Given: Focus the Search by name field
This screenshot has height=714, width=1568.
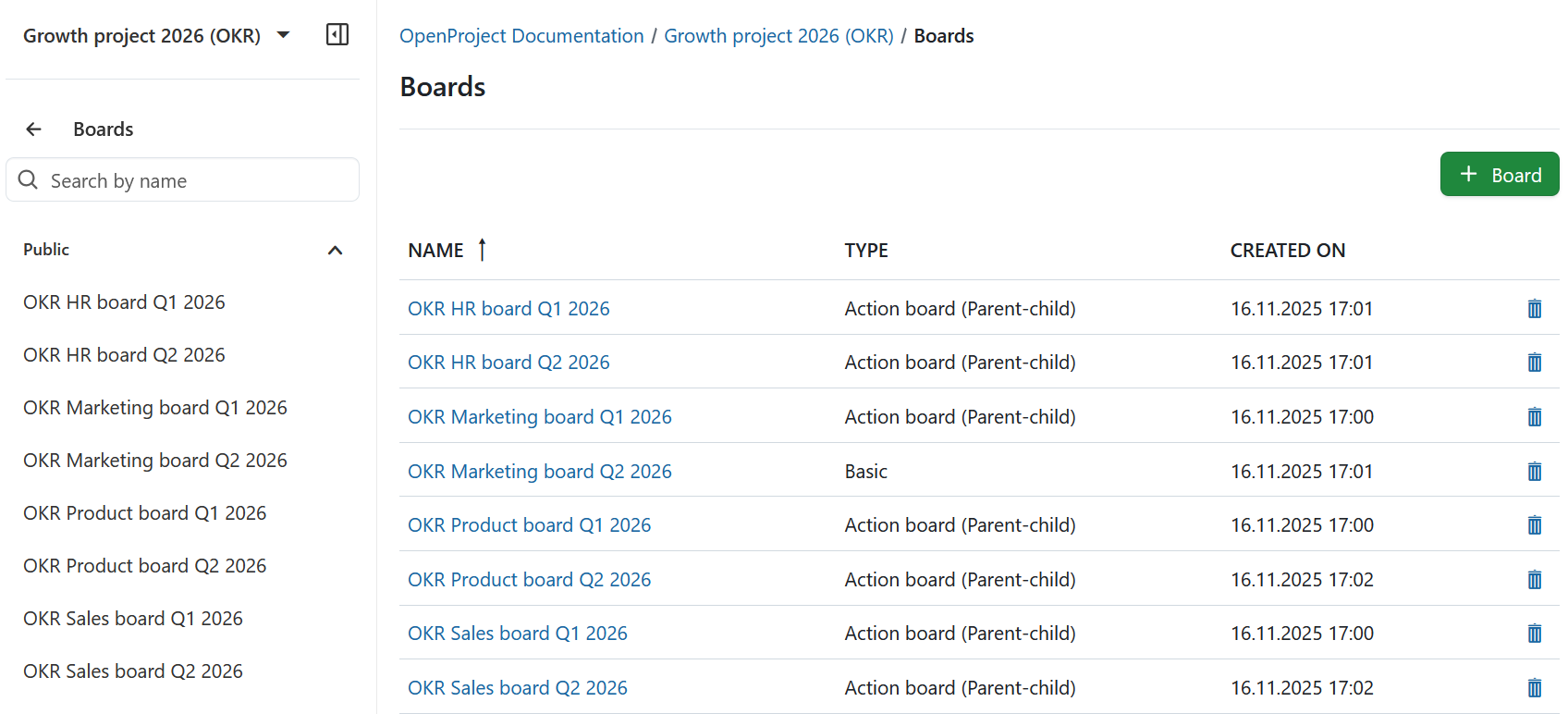Looking at the screenshot, I should (x=183, y=179).
